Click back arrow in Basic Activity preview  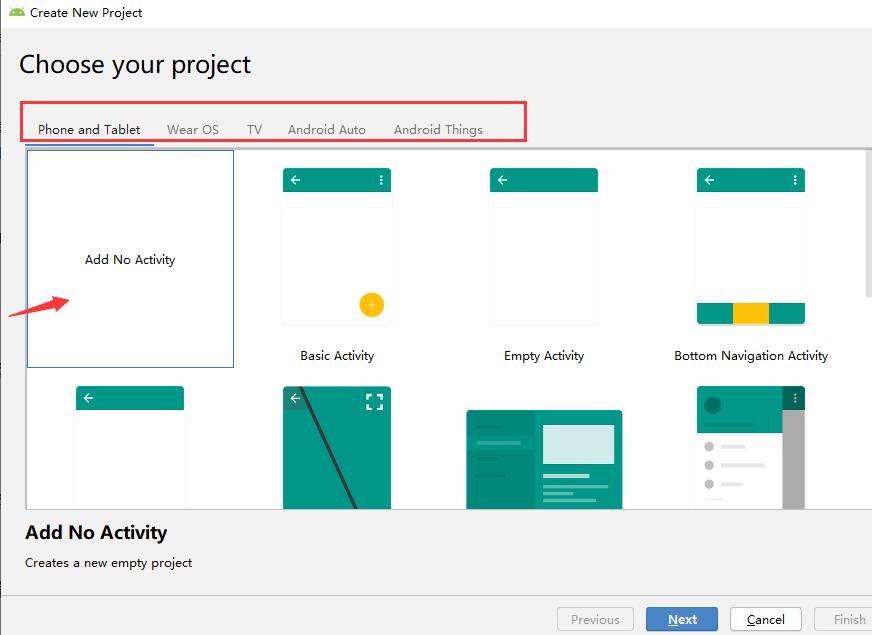[x=295, y=180]
